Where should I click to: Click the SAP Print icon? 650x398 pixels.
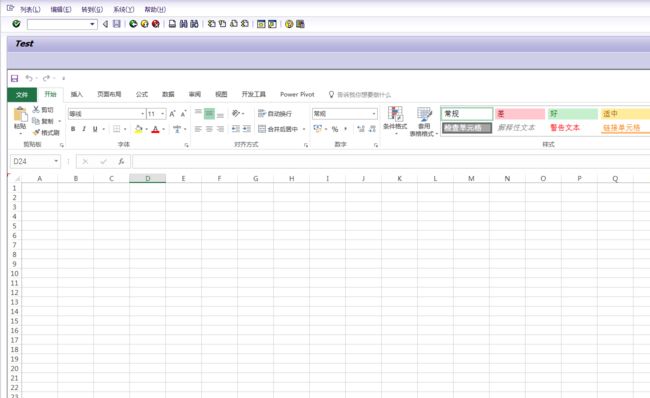tap(172, 24)
